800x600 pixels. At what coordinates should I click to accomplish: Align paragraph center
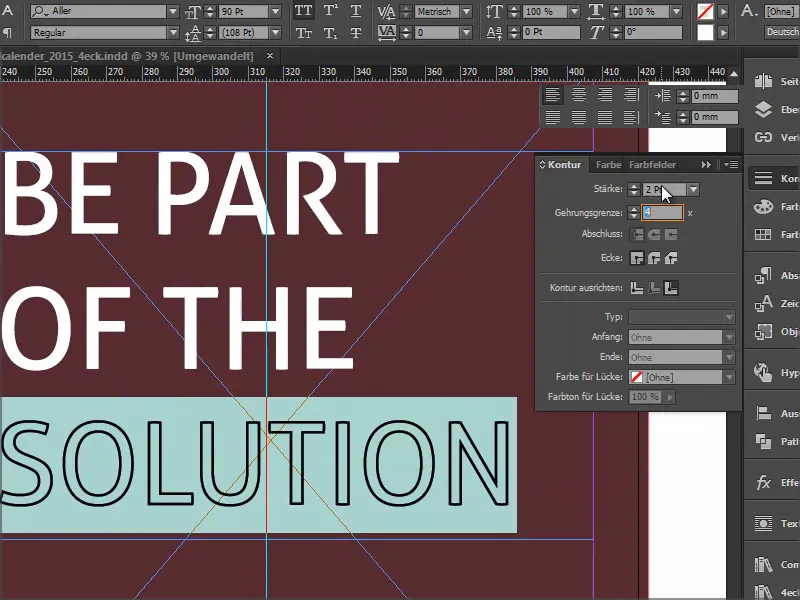pyautogui.click(x=579, y=94)
